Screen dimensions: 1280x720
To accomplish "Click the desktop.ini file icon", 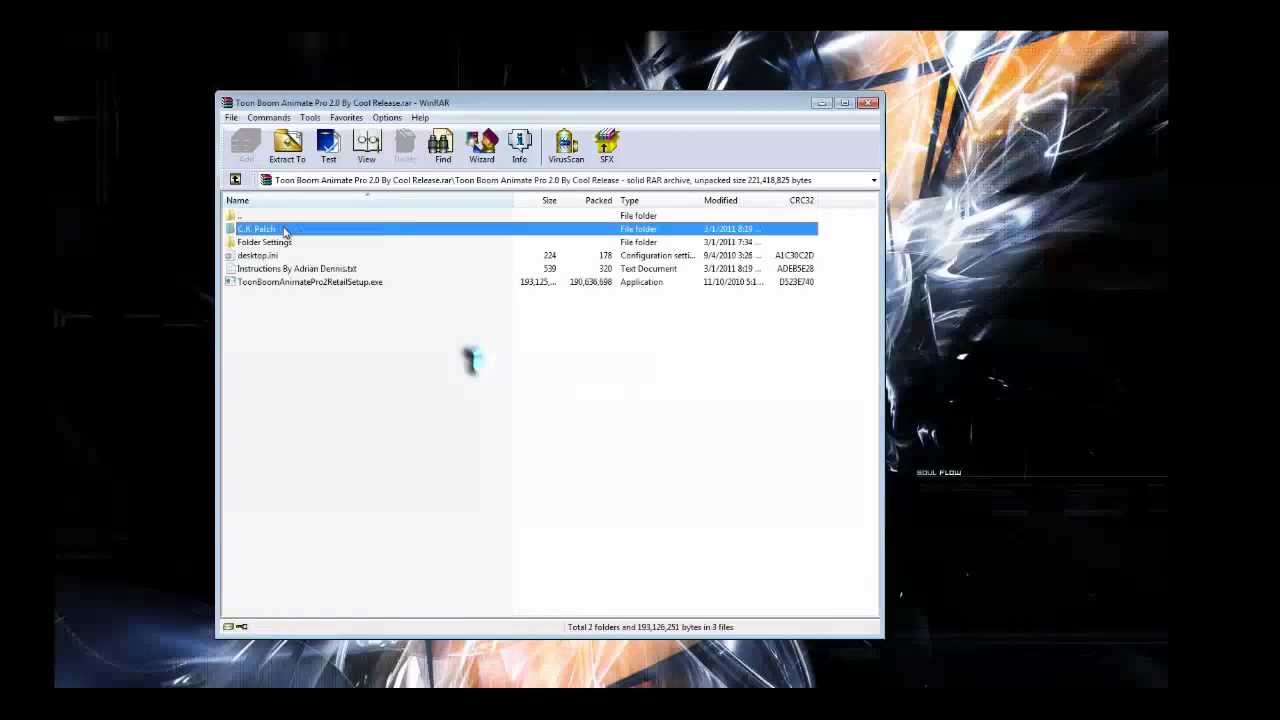I will tap(231, 255).
